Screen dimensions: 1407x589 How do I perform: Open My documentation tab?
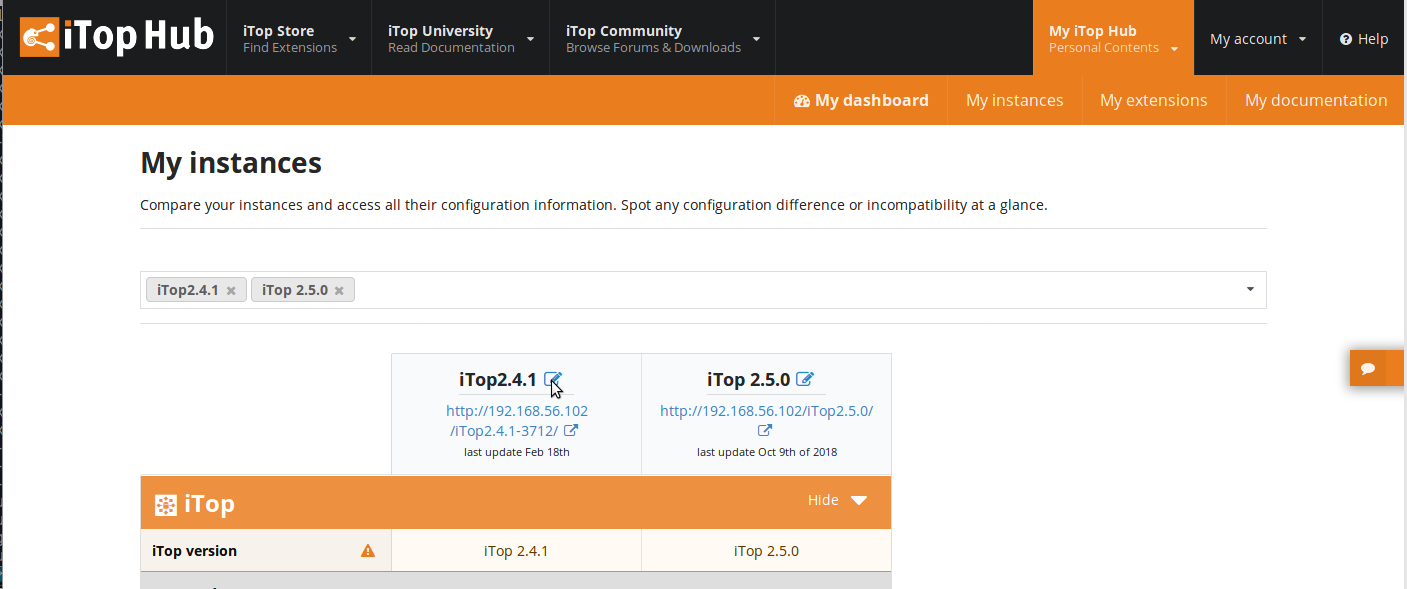pos(1315,100)
